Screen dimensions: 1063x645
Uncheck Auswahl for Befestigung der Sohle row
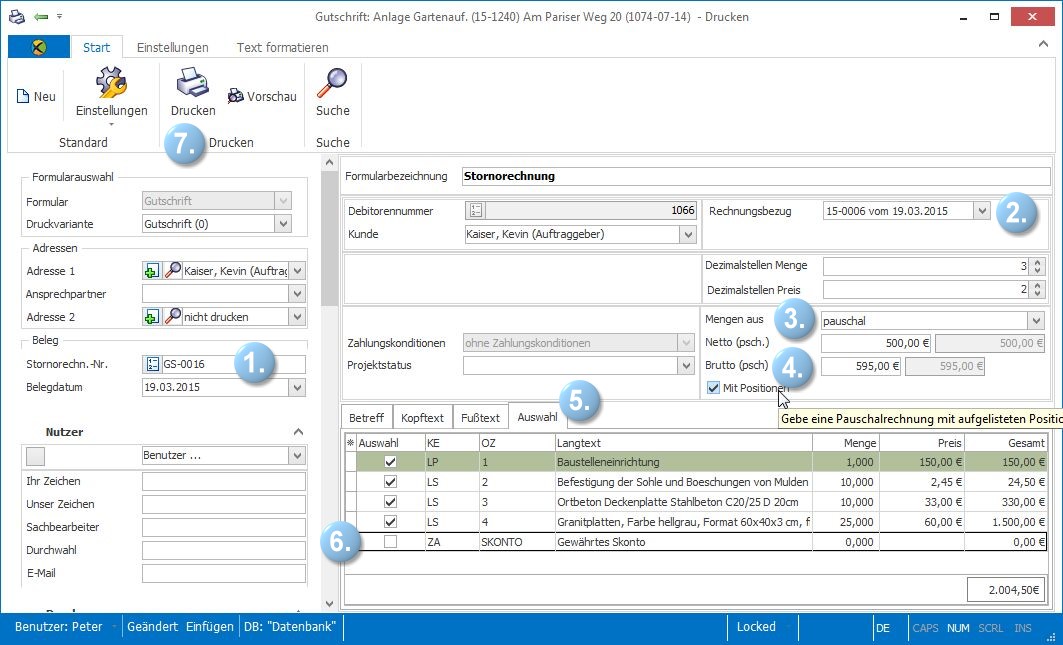point(390,482)
